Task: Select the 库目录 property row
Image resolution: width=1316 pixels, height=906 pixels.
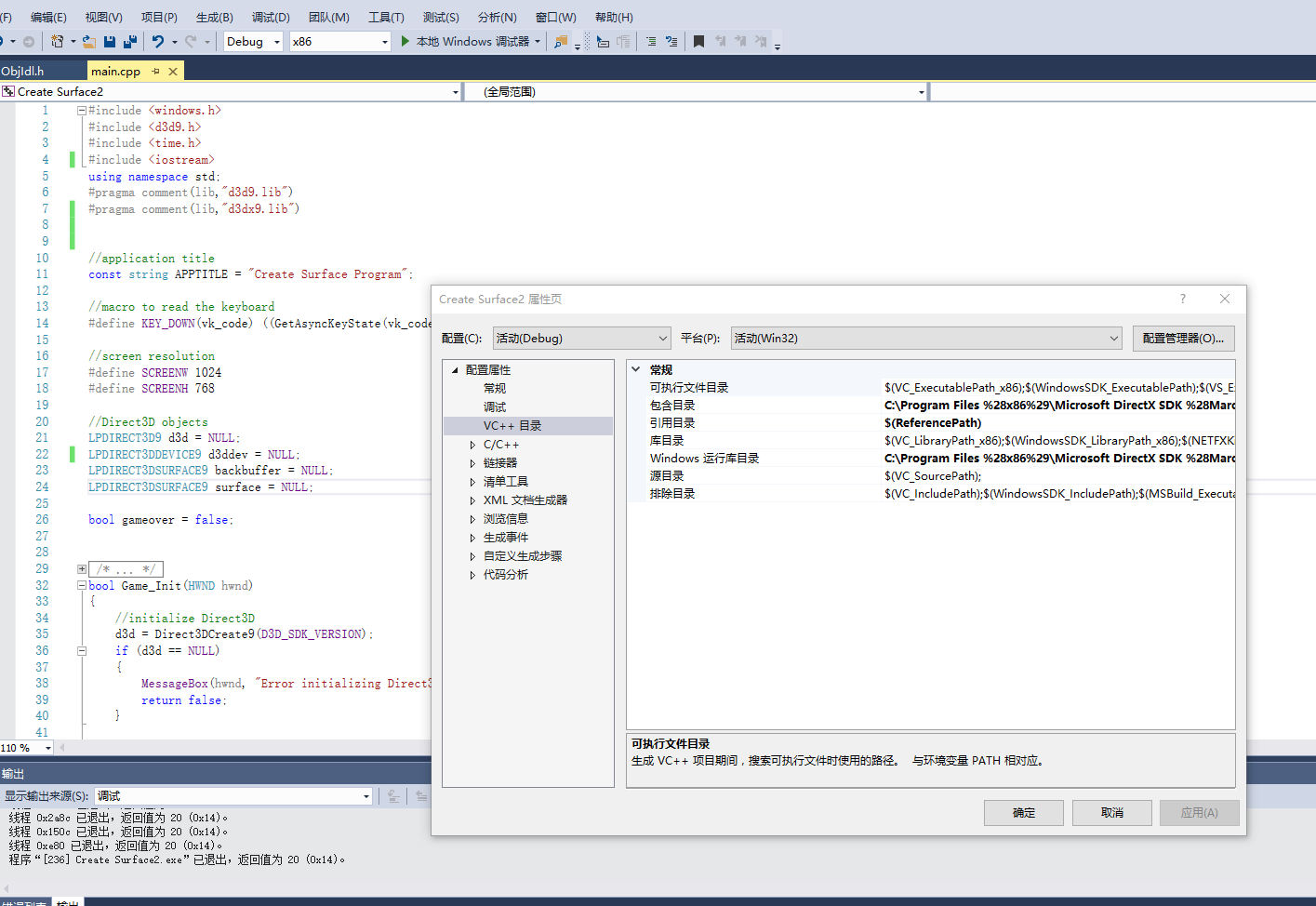Action: point(932,441)
